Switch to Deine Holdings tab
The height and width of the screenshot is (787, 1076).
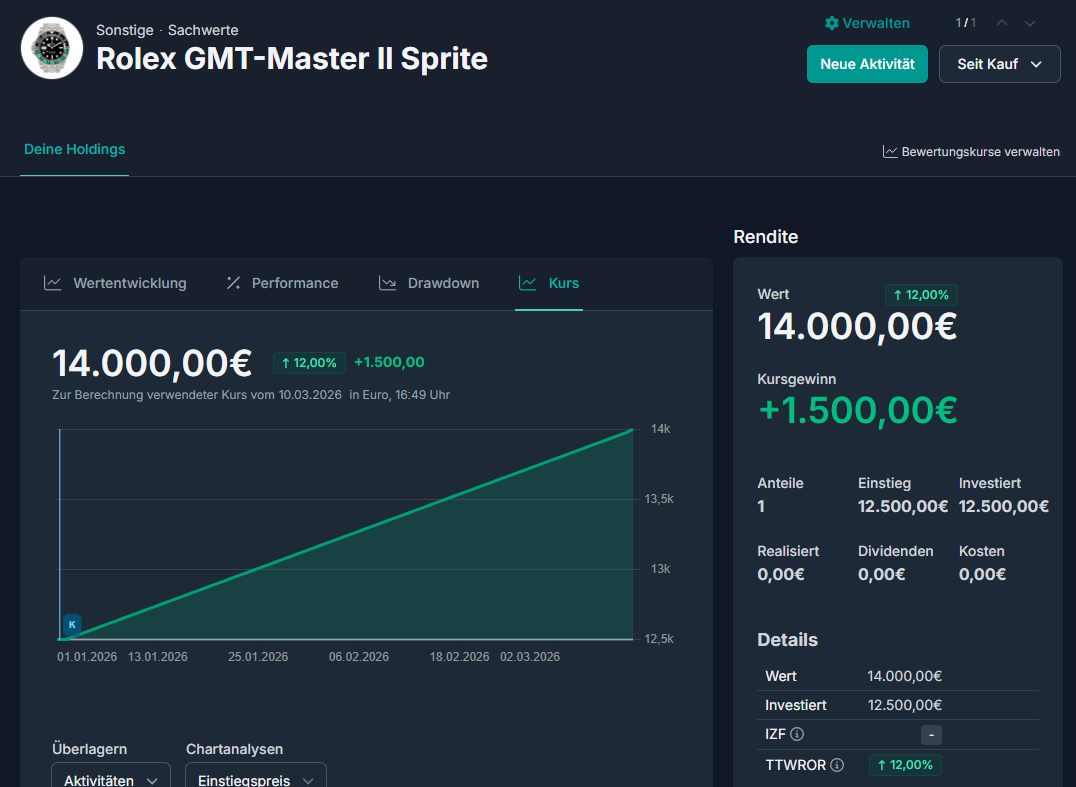coord(75,150)
